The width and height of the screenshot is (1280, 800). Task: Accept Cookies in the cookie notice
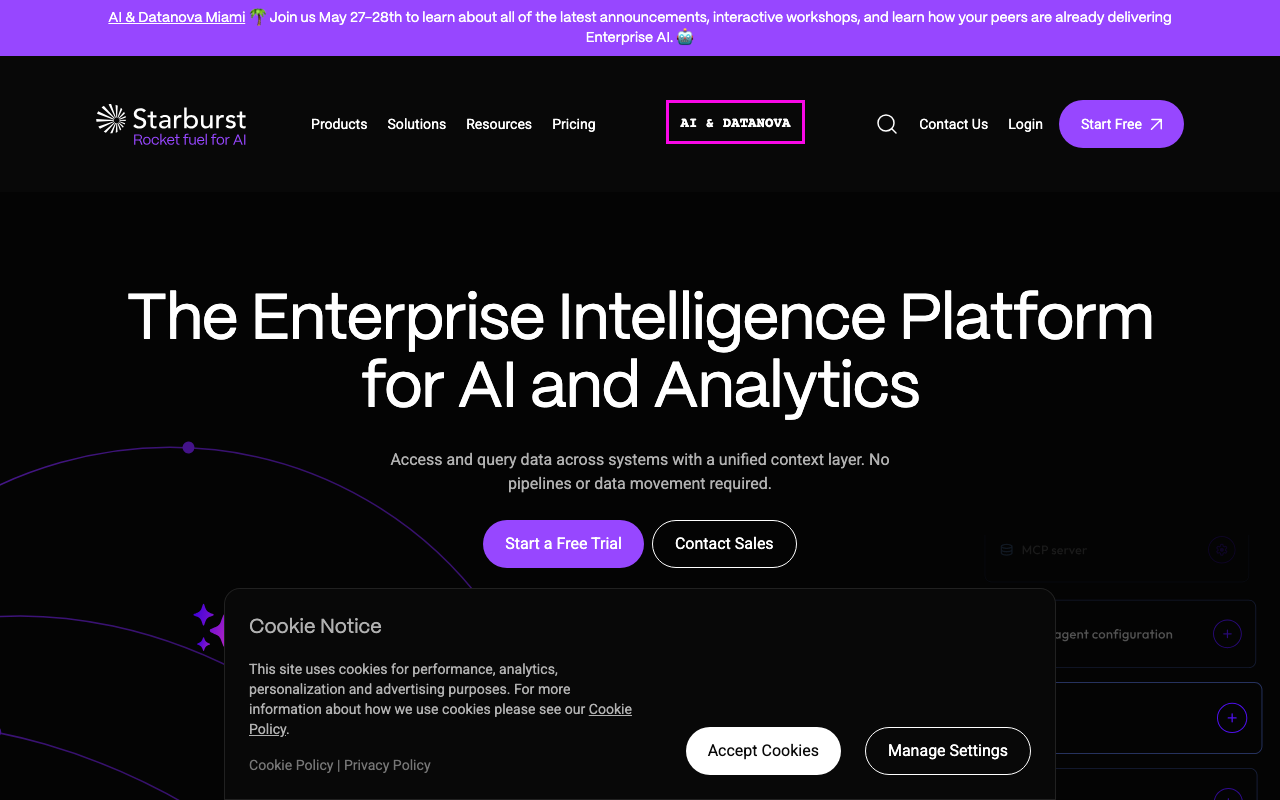(763, 751)
